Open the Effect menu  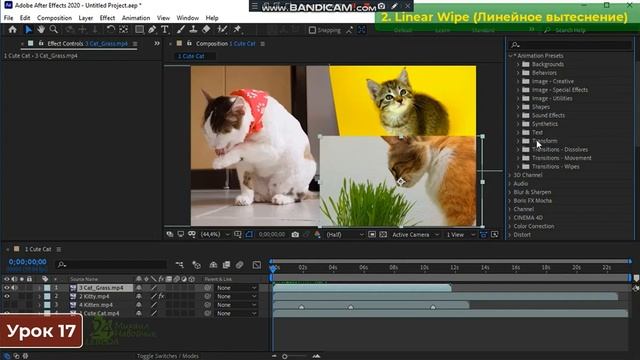point(107,18)
